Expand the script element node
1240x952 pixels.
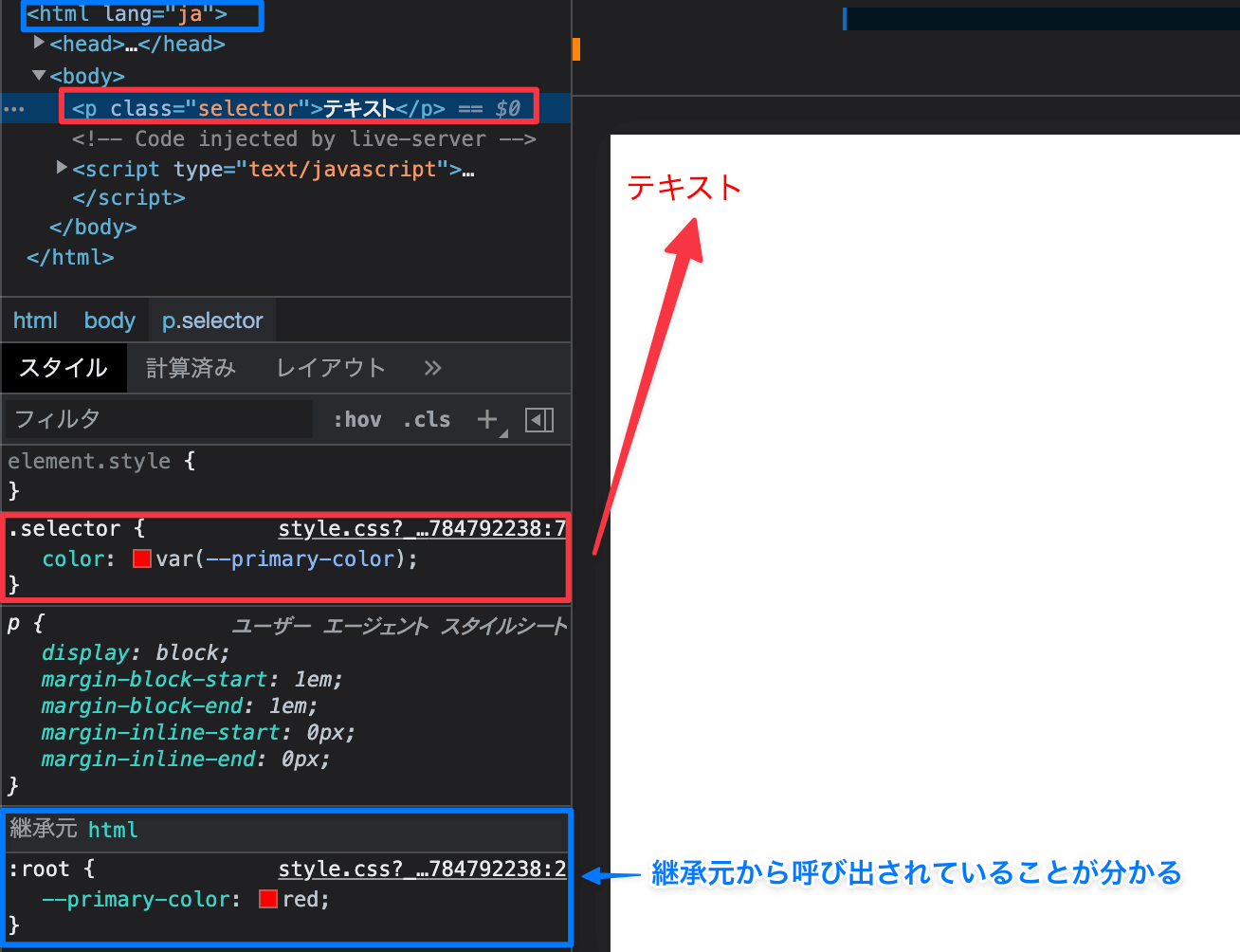click(62, 168)
